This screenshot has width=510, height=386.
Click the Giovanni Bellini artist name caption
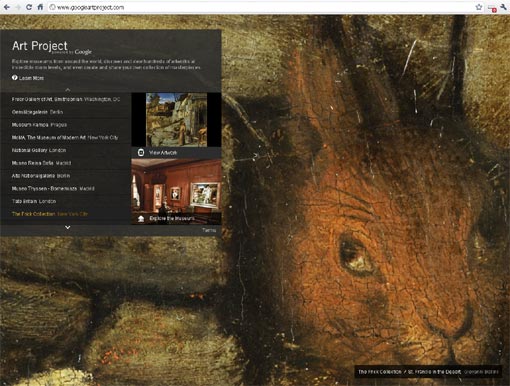click(482, 372)
